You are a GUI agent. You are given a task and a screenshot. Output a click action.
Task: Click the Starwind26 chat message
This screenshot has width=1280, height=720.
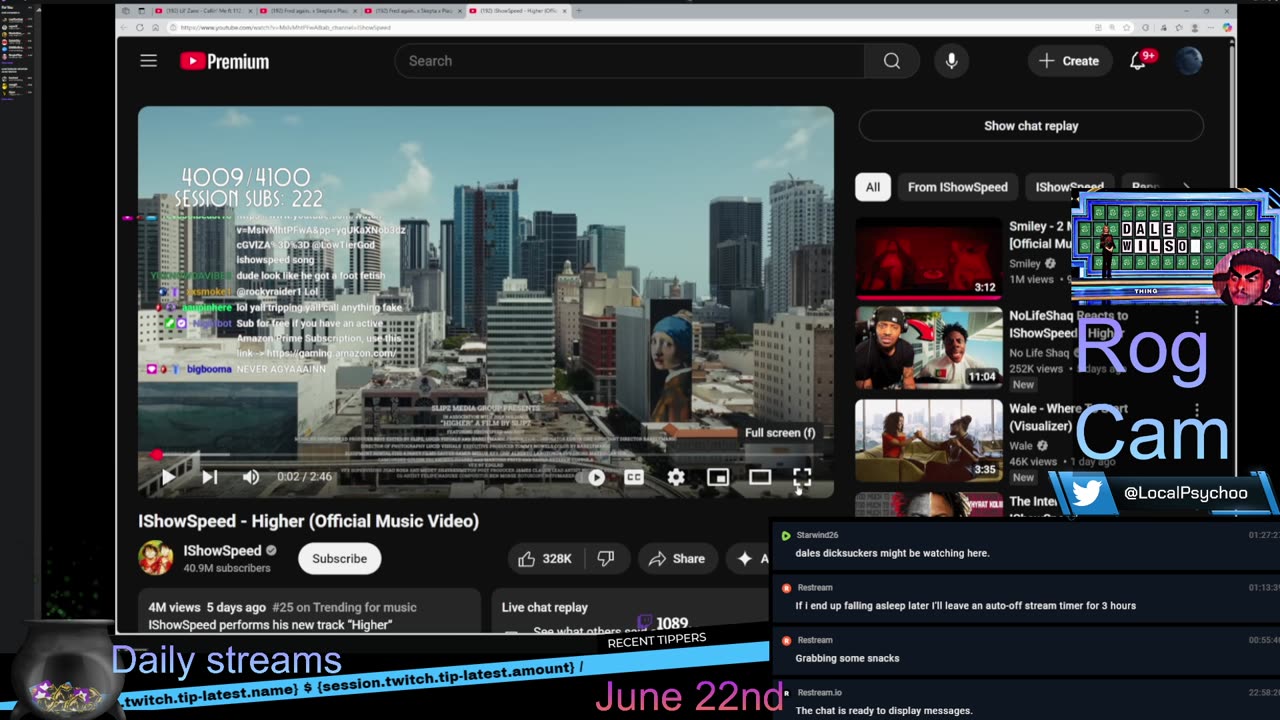(892, 553)
